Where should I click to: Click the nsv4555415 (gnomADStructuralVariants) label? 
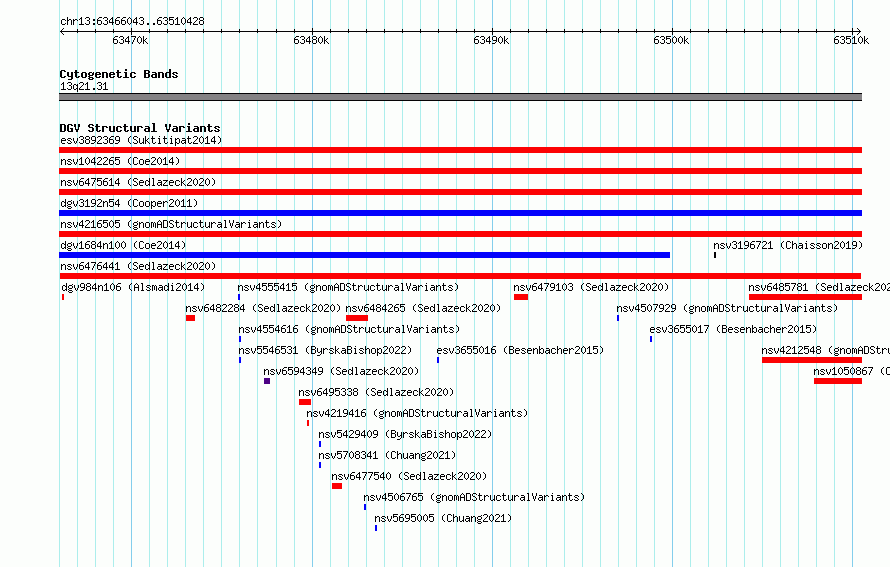[348, 287]
